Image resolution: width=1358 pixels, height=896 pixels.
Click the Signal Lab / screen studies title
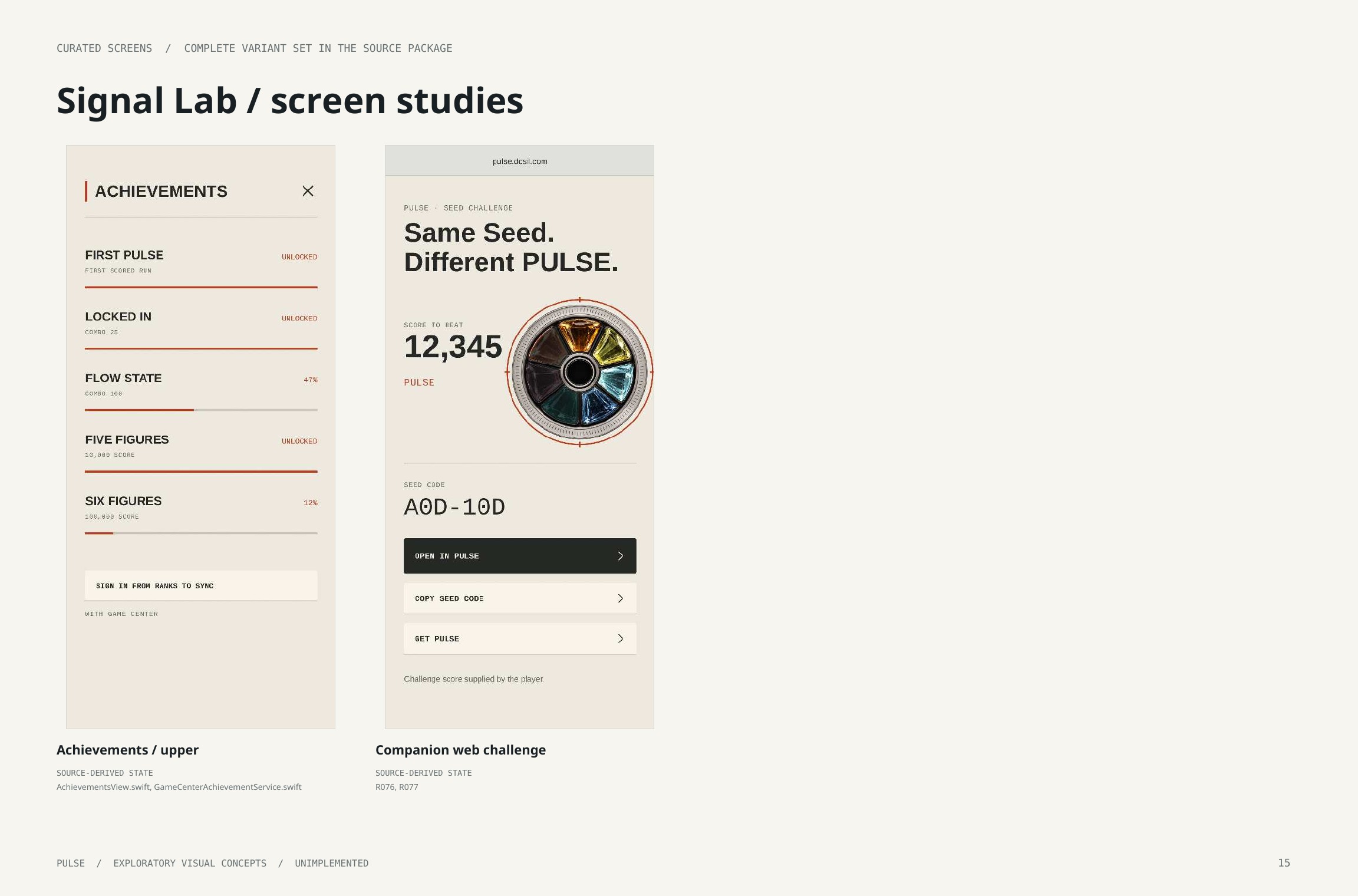coord(290,100)
